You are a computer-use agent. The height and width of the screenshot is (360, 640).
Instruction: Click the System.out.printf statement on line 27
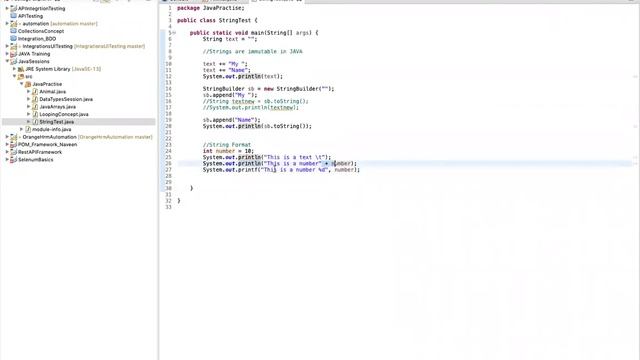(x=281, y=170)
